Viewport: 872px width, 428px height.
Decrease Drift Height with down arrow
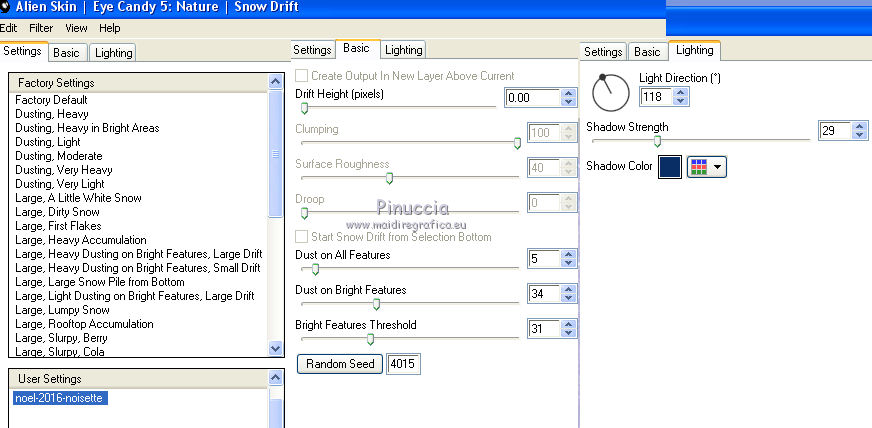(x=568, y=102)
